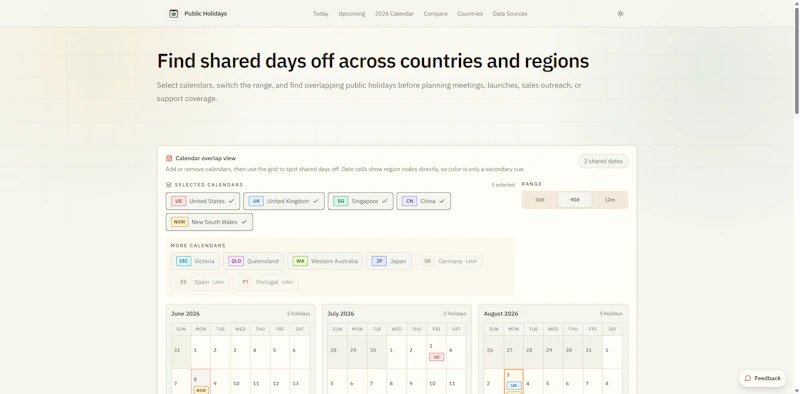Click the WA region code badge

[300, 261]
